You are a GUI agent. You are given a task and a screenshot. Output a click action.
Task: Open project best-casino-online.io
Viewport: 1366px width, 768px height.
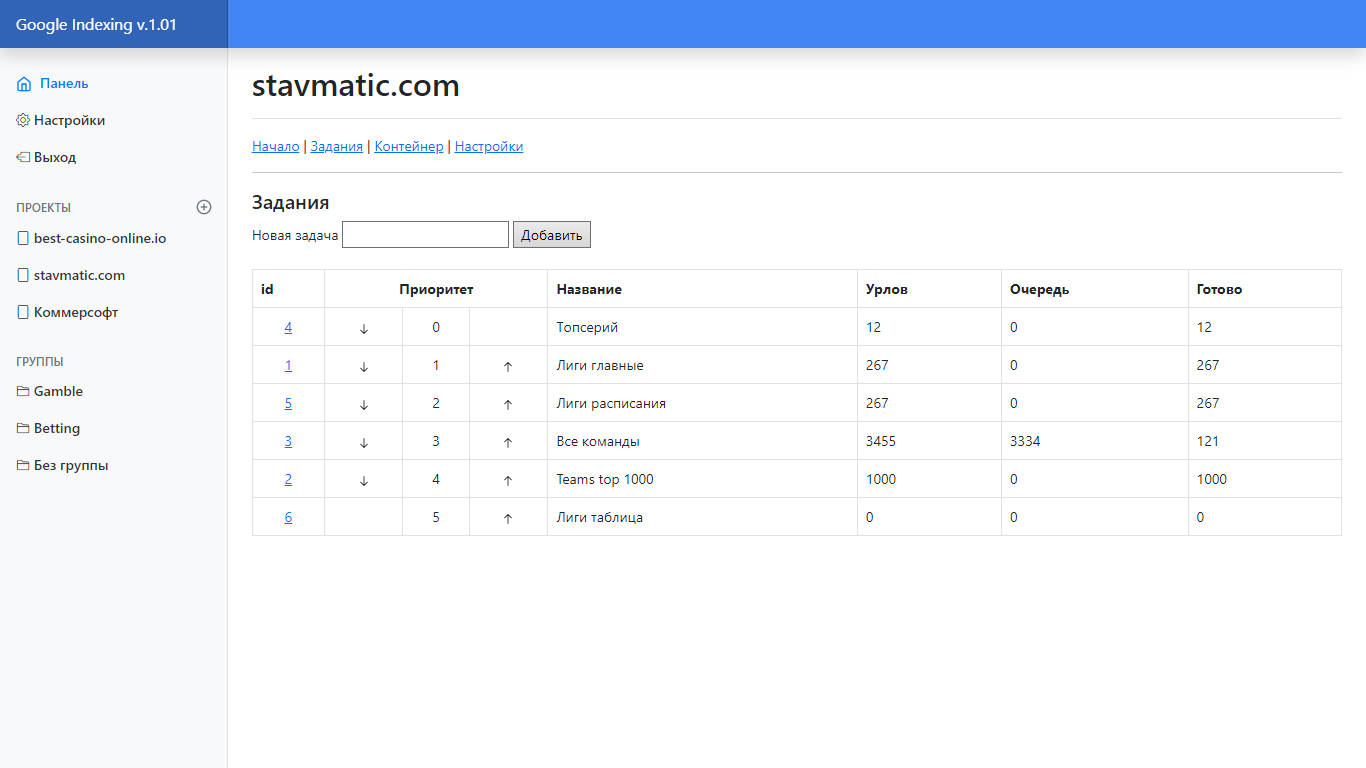[100, 239]
